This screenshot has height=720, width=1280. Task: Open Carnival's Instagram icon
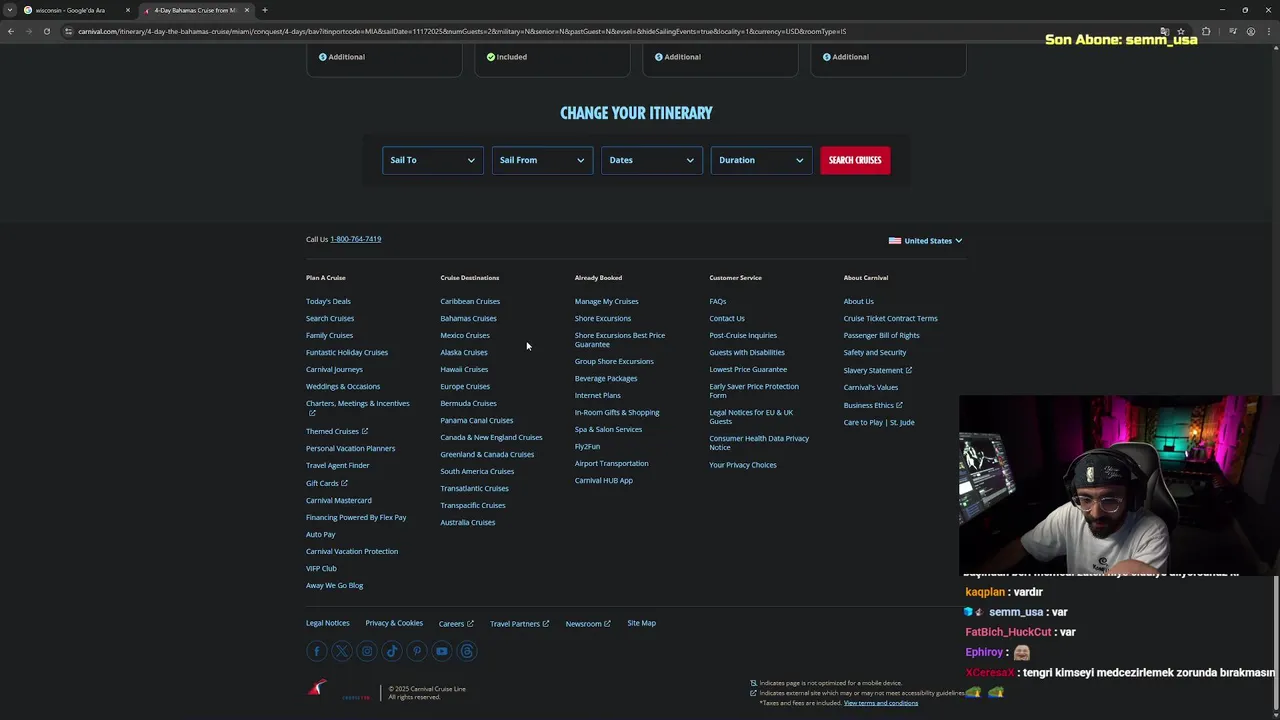tap(367, 651)
